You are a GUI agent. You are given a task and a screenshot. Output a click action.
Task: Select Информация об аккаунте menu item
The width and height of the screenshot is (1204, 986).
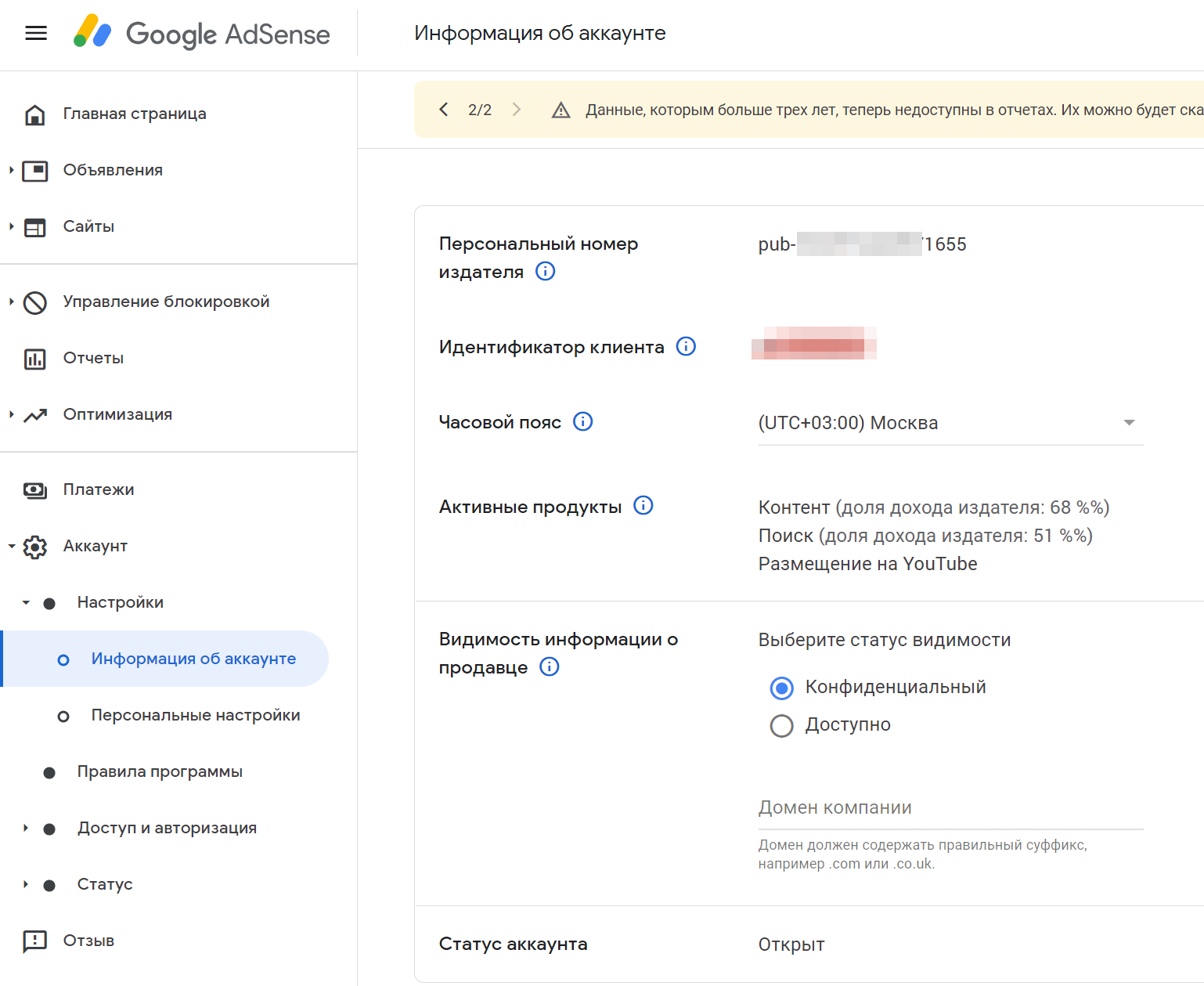click(165, 659)
